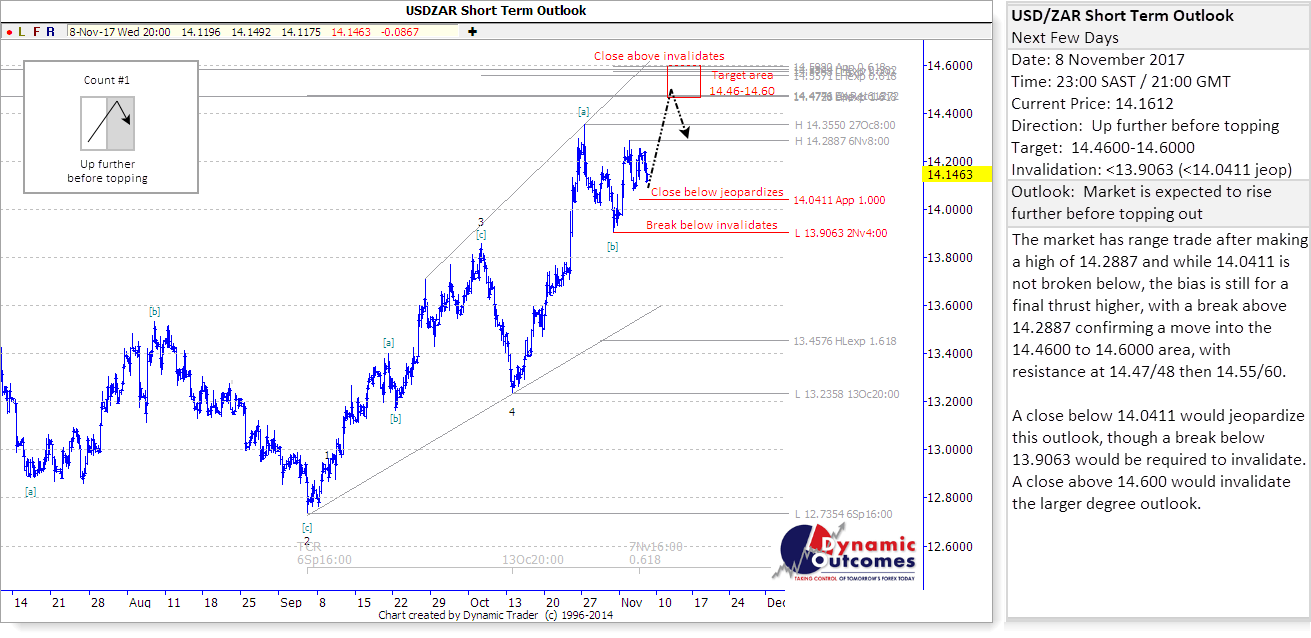Click the 'Sep' date axis label
The width and height of the screenshot is (1311, 638).
click(291, 603)
